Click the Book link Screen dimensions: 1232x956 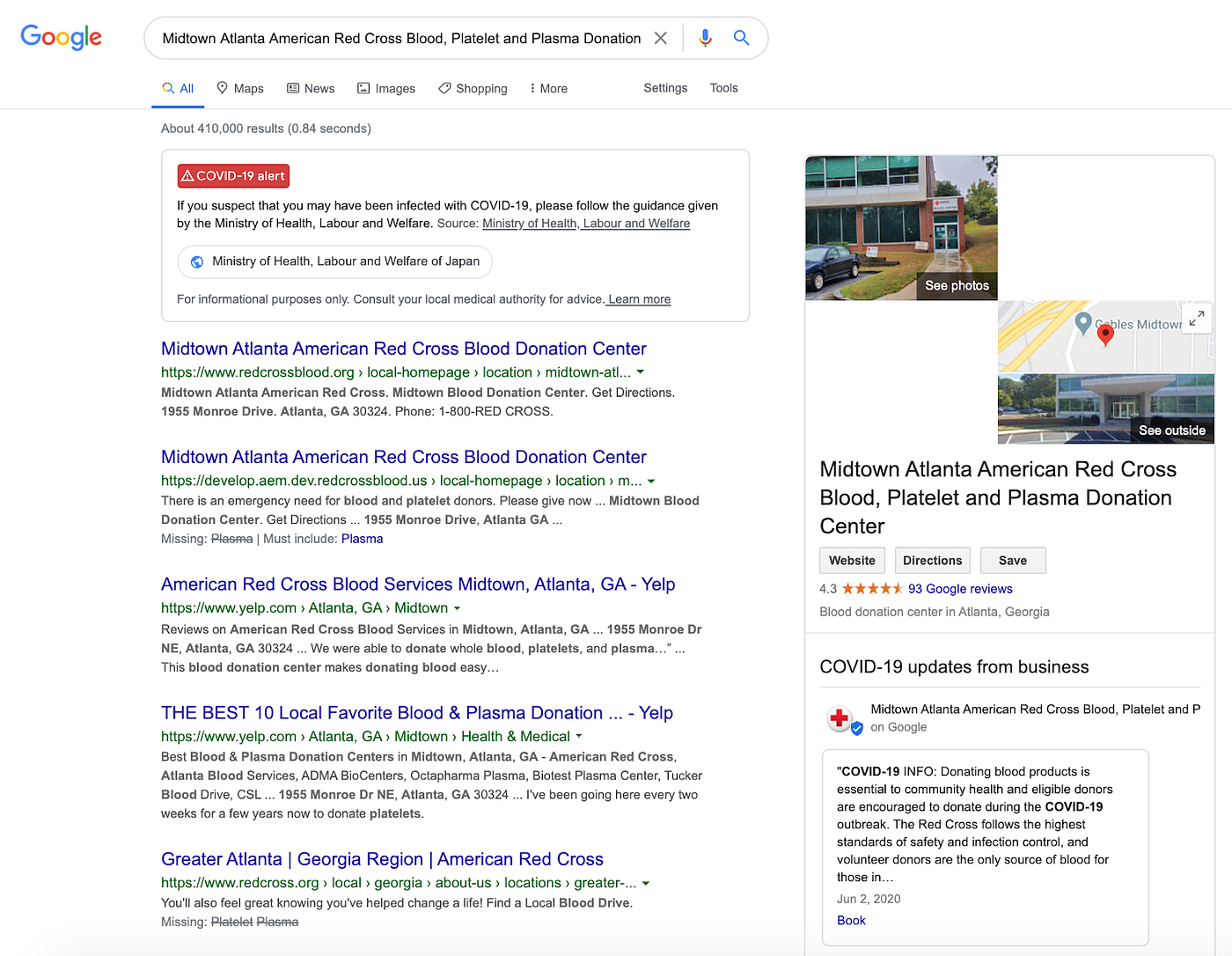pyautogui.click(x=851, y=921)
